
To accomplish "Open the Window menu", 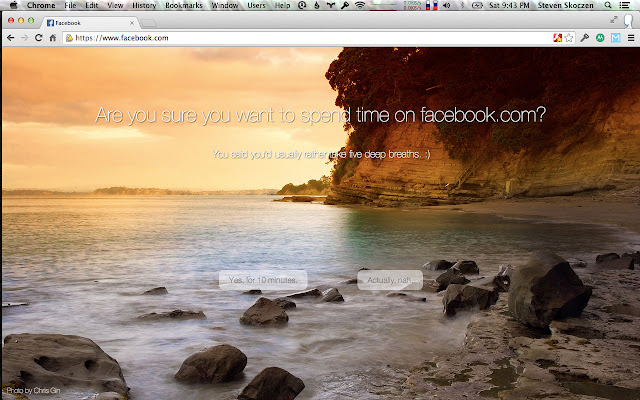I will pos(224,5).
